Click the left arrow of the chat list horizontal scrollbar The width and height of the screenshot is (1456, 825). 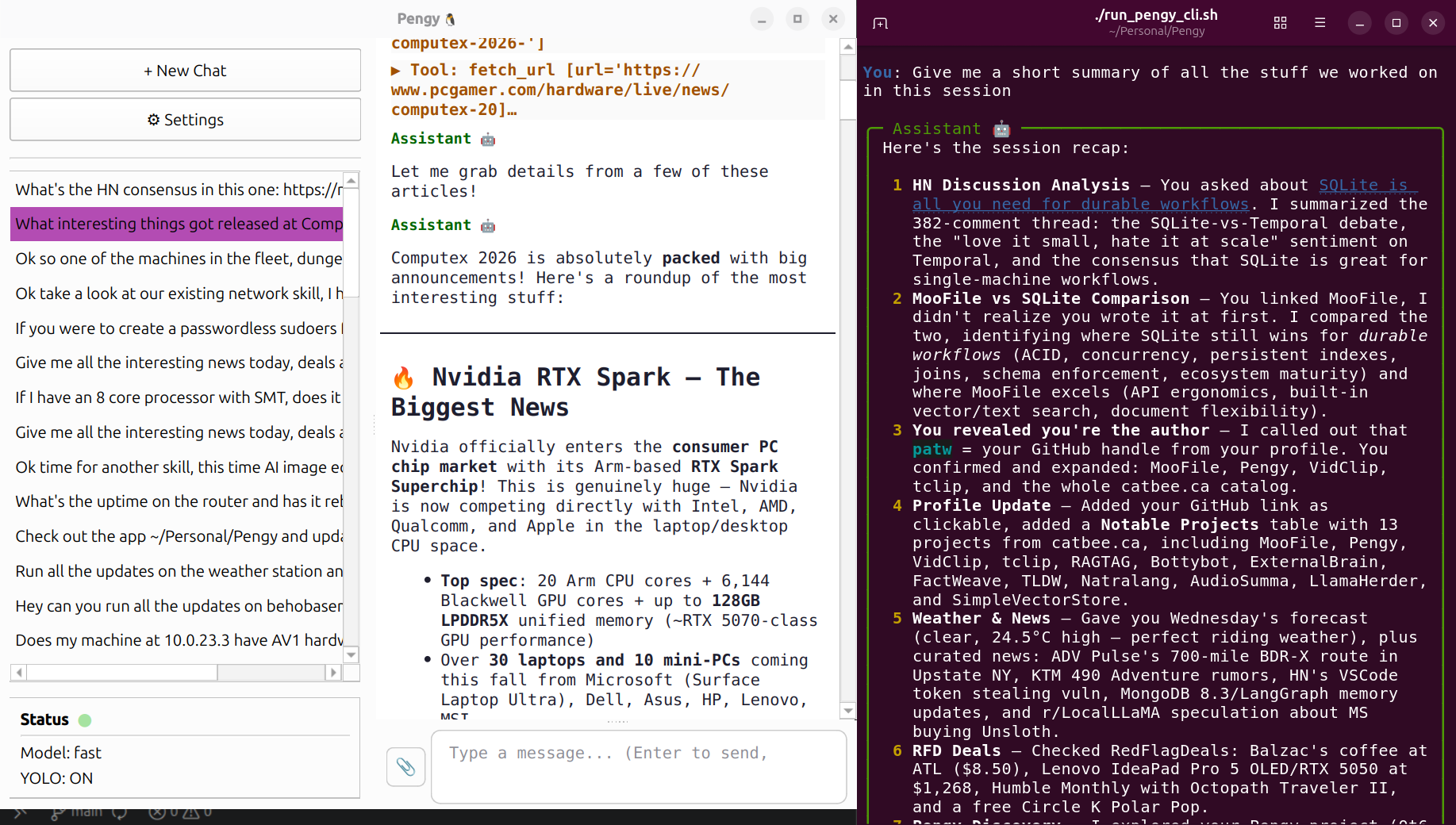[18, 673]
